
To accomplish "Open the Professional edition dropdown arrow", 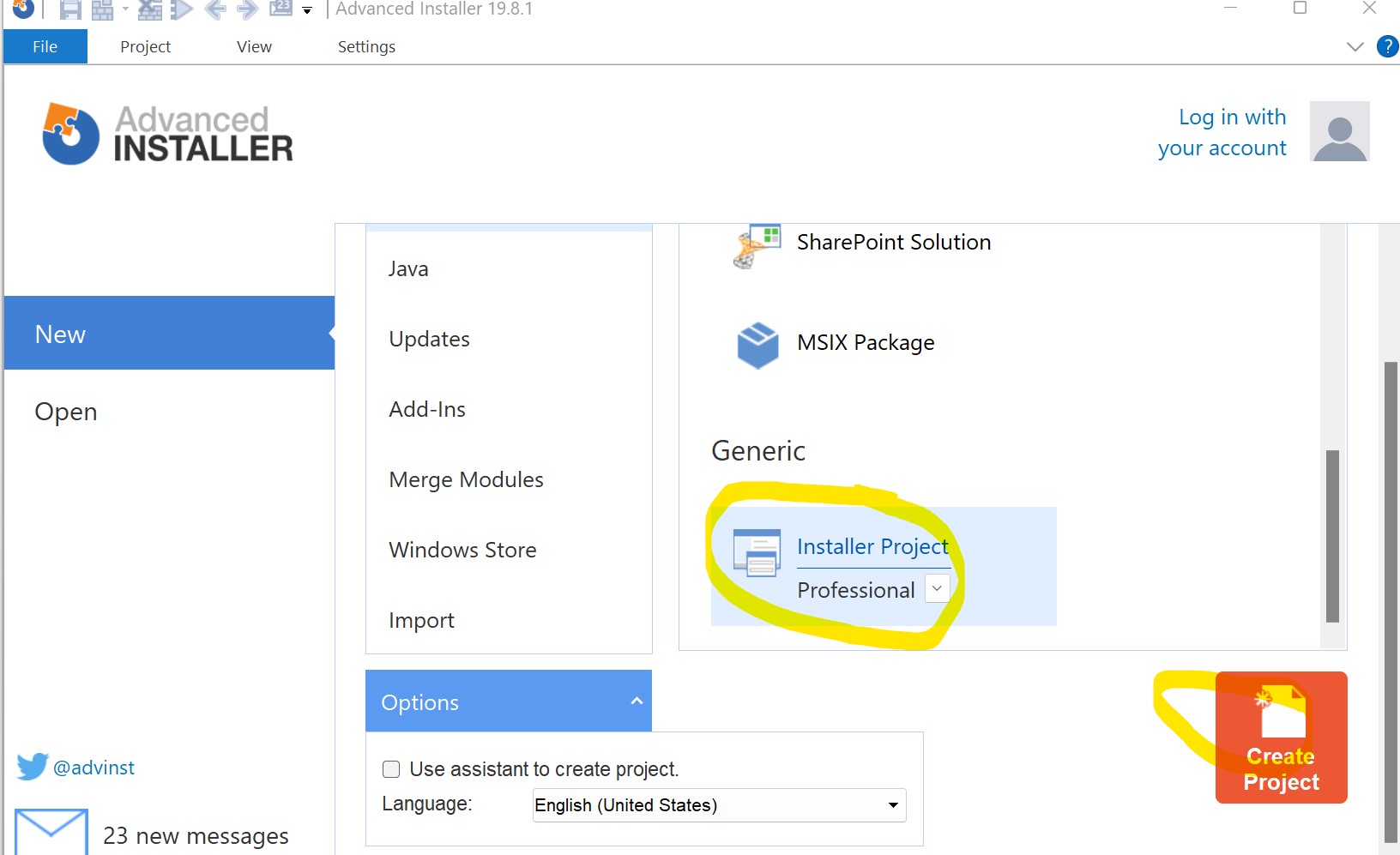I will tap(937, 588).
